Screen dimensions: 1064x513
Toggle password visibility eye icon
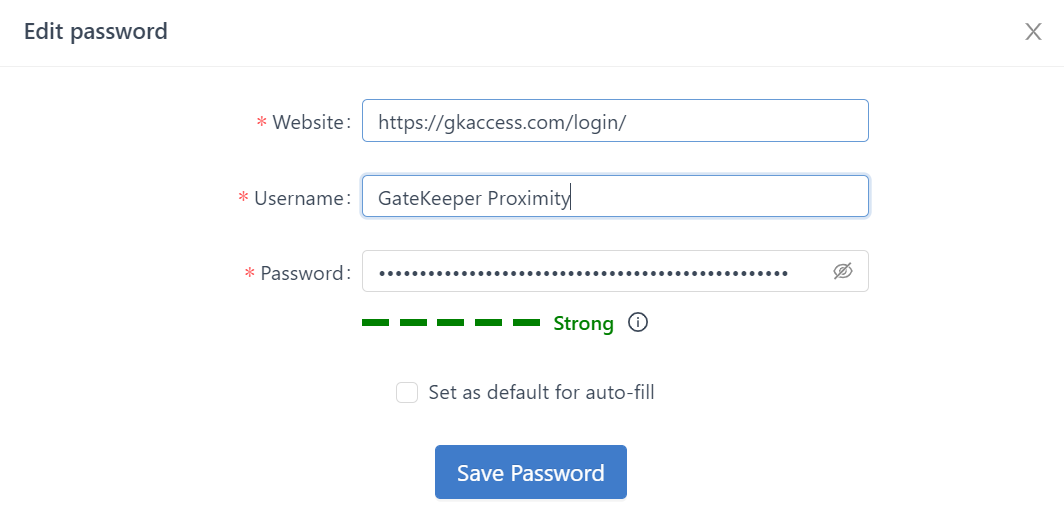843,271
